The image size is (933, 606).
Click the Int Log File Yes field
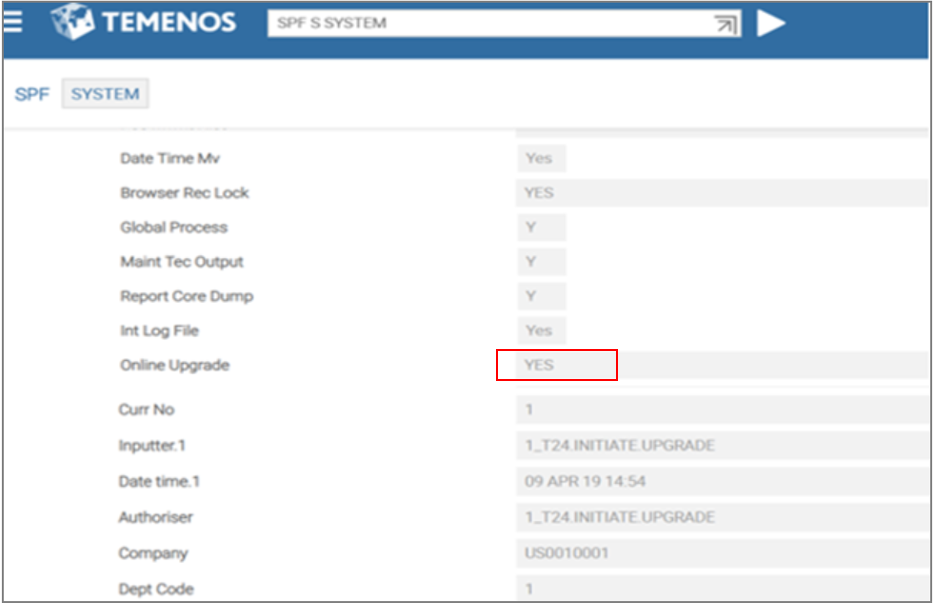pyautogui.click(x=540, y=330)
